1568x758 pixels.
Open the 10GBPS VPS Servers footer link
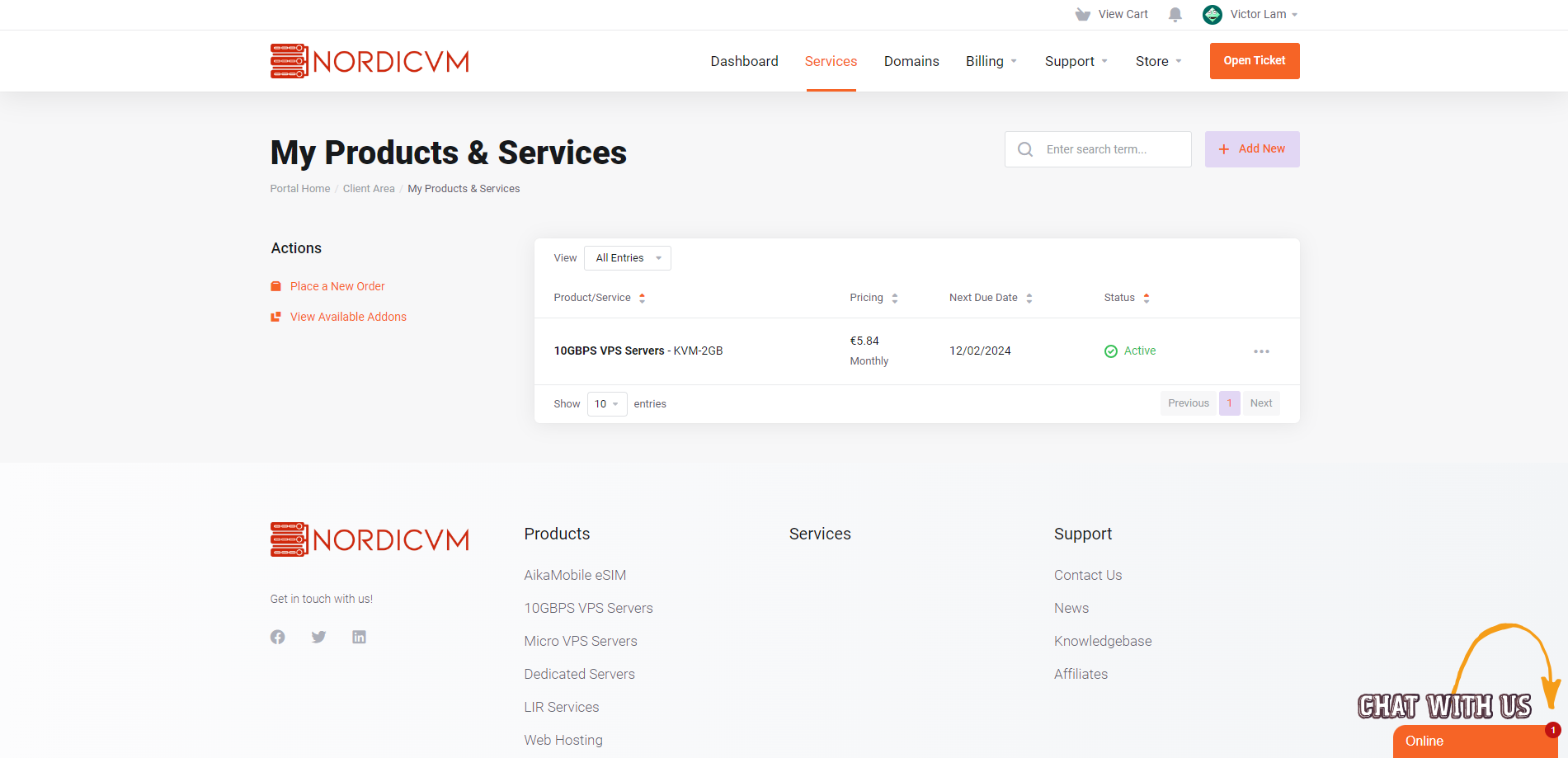coord(588,608)
